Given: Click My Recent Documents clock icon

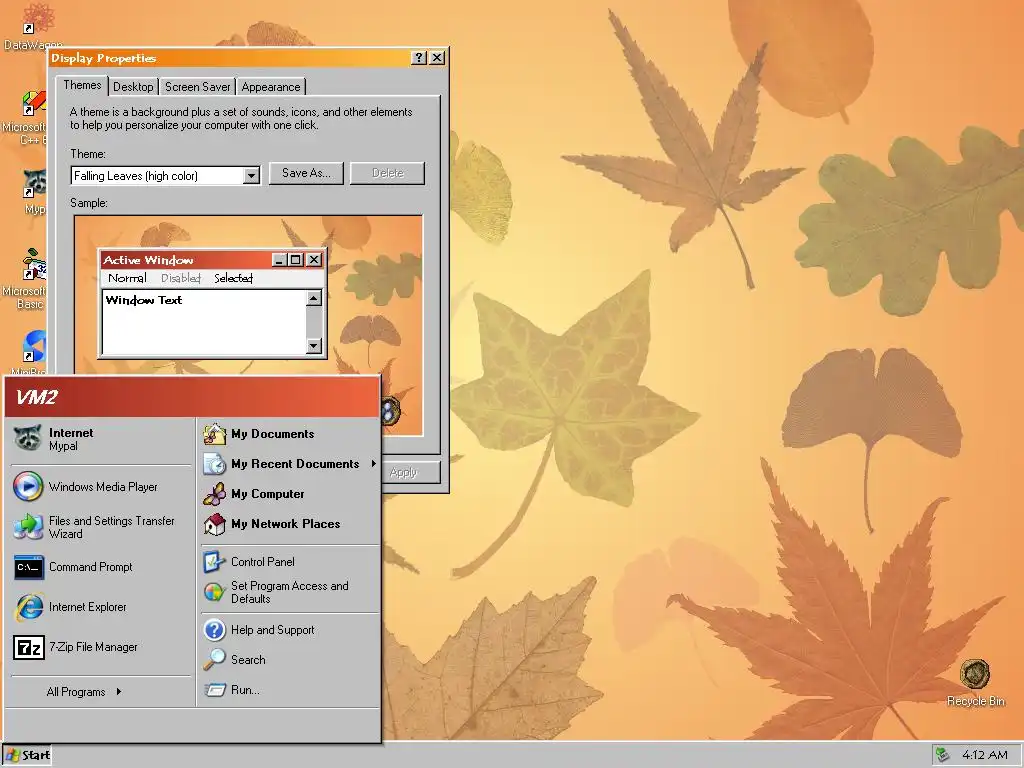Looking at the screenshot, I should (x=214, y=464).
